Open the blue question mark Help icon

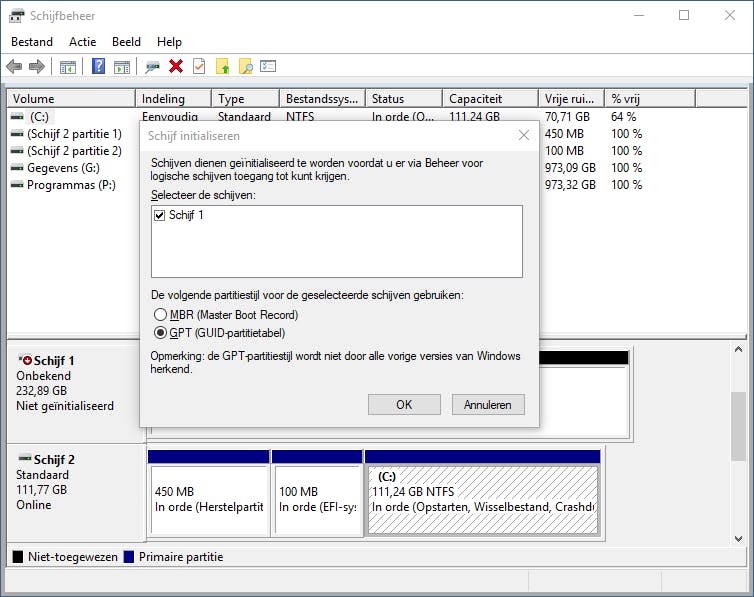click(x=99, y=66)
